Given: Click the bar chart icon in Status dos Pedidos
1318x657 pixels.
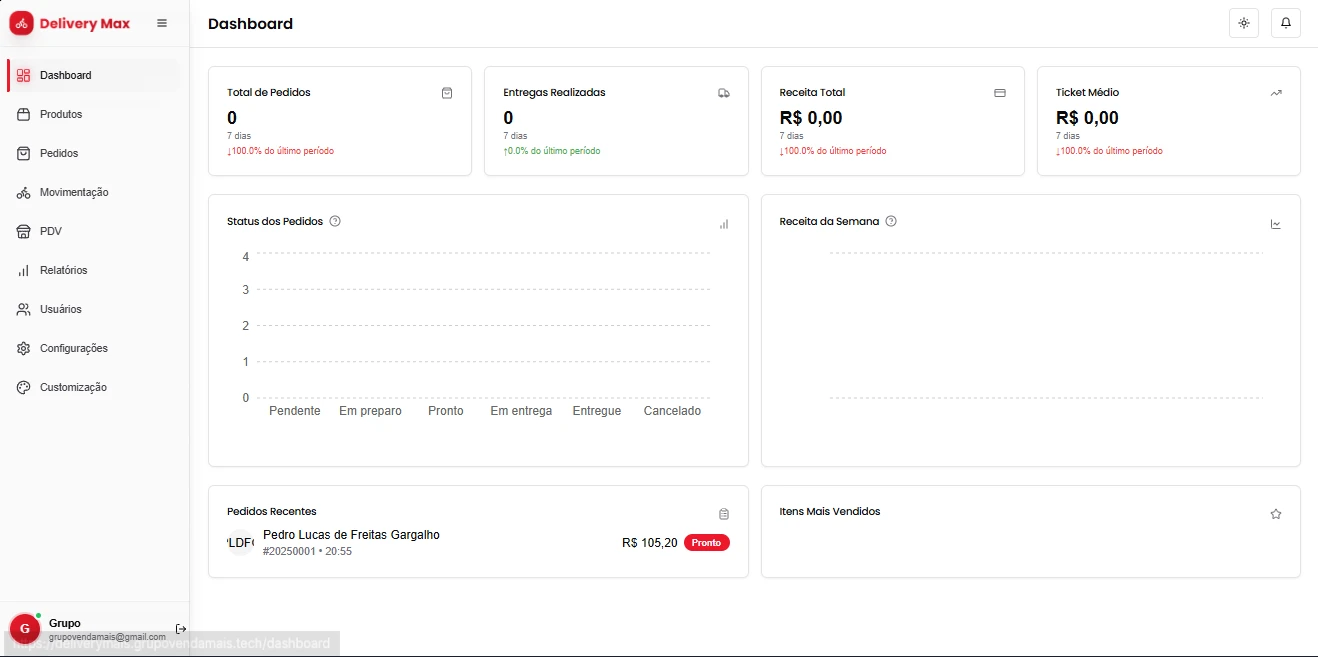Looking at the screenshot, I should (x=724, y=224).
